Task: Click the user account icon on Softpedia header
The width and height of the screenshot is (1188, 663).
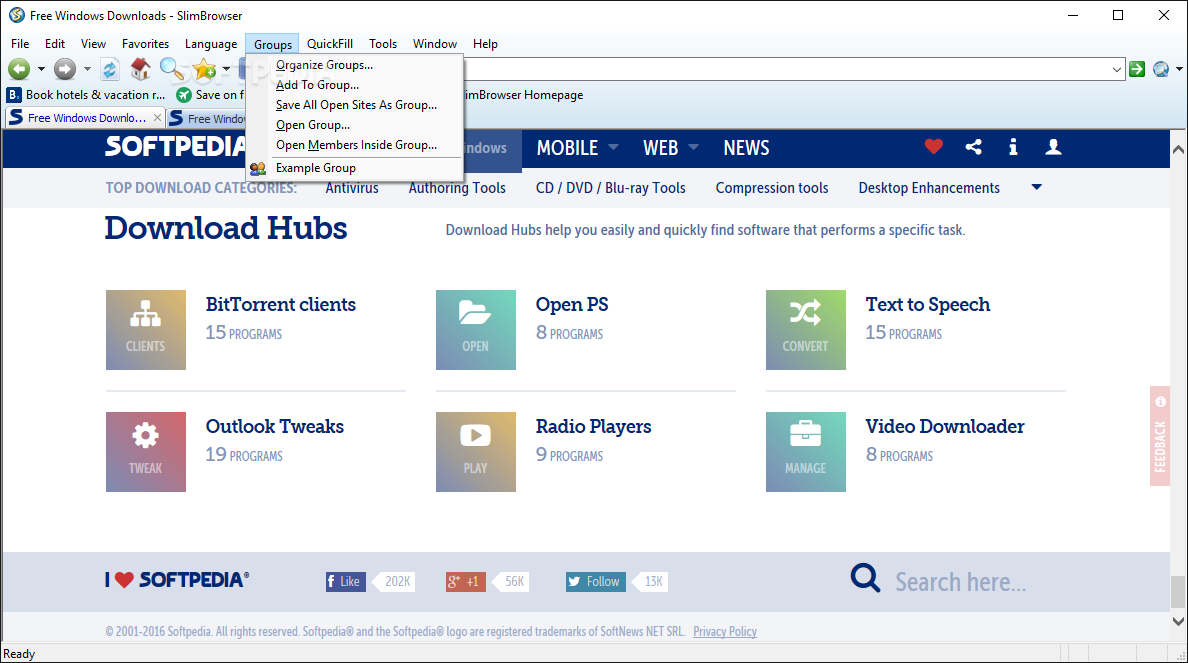Action: click(1053, 147)
